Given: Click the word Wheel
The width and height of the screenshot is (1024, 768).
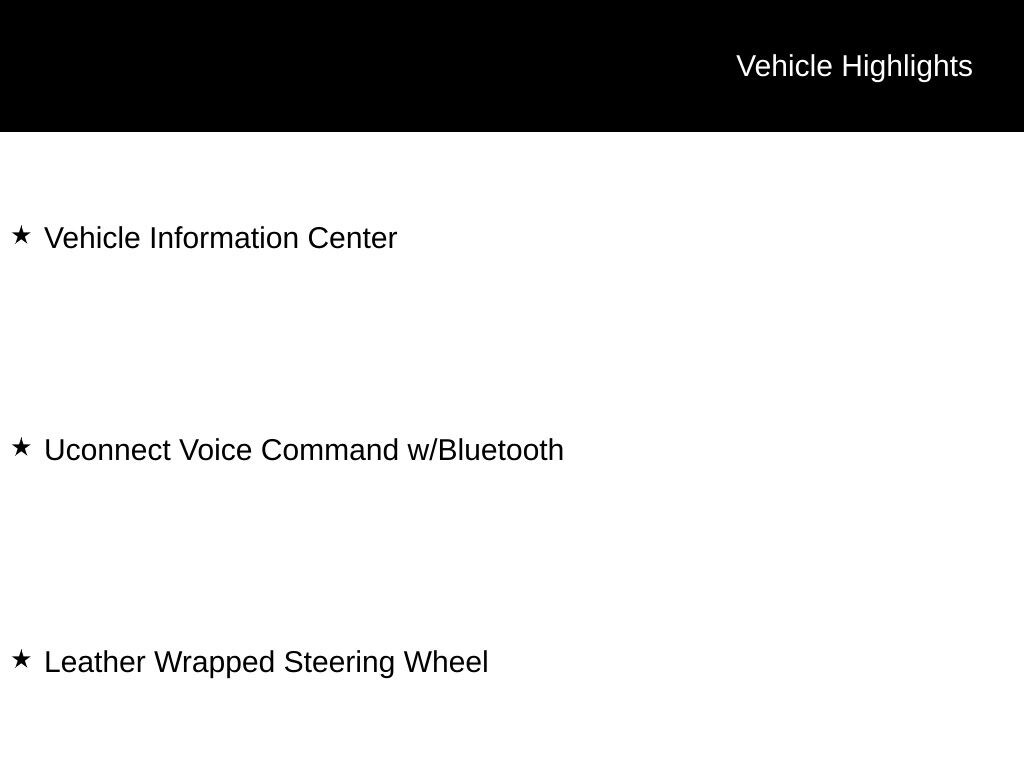Looking at the screenshot, I should (446, 662).
